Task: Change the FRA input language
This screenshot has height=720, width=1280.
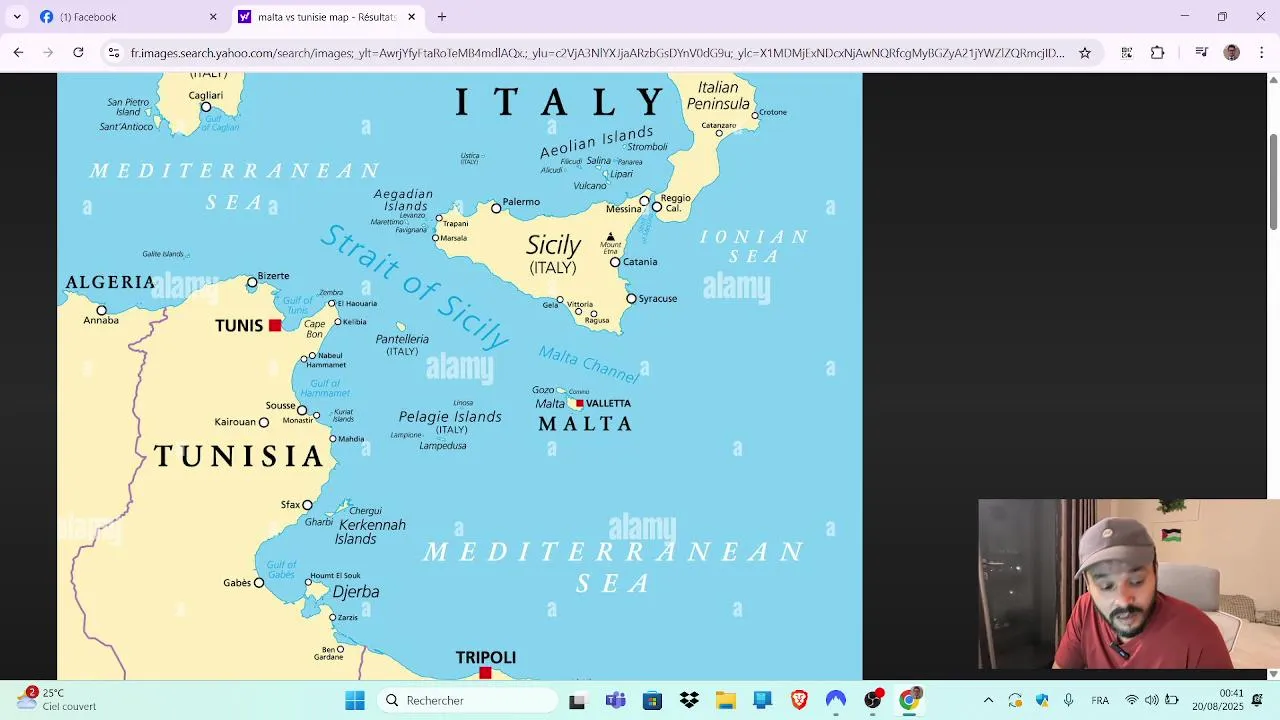Action: click(1100, 700)
